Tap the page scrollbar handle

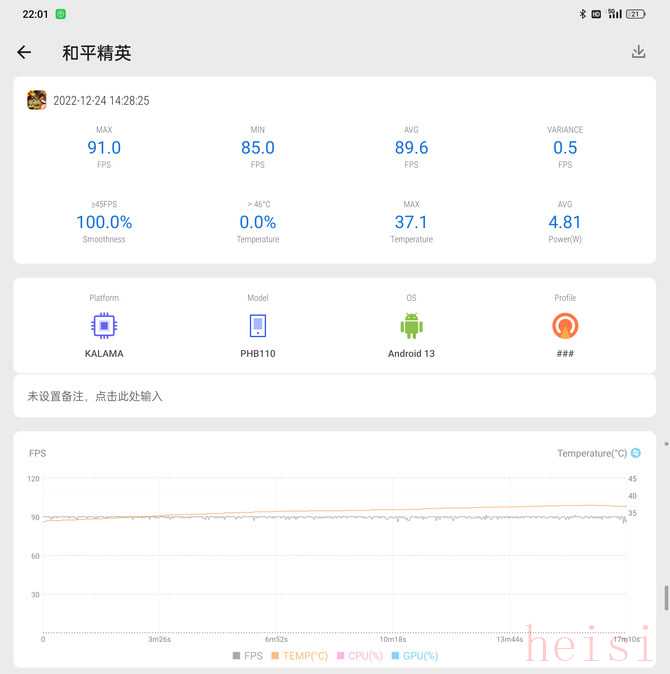(x=666, y=597)
